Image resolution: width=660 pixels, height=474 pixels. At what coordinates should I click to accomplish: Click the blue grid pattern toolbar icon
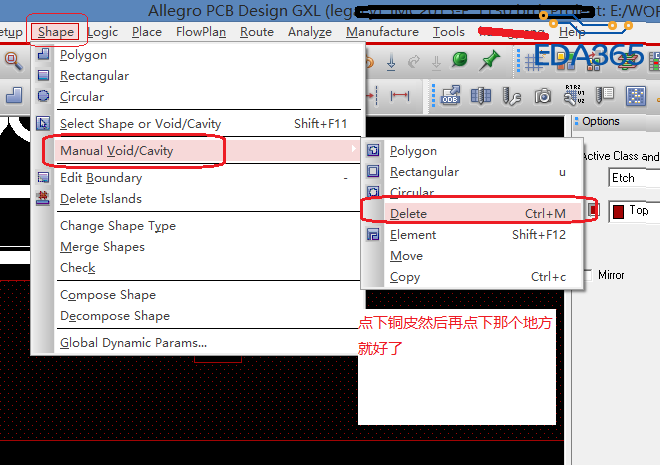[x=636, y=96]
